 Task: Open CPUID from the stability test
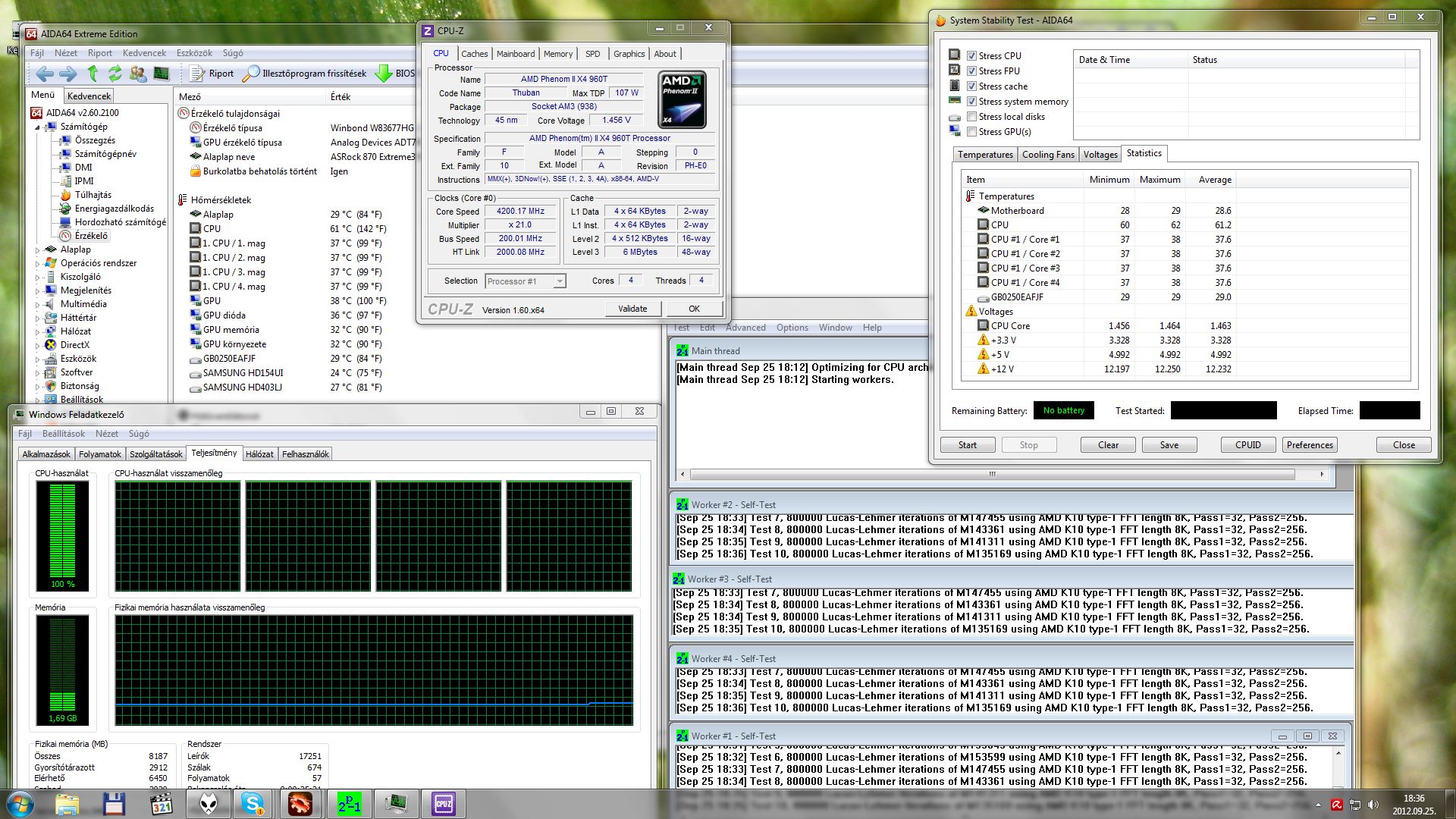coord(1247,445)
